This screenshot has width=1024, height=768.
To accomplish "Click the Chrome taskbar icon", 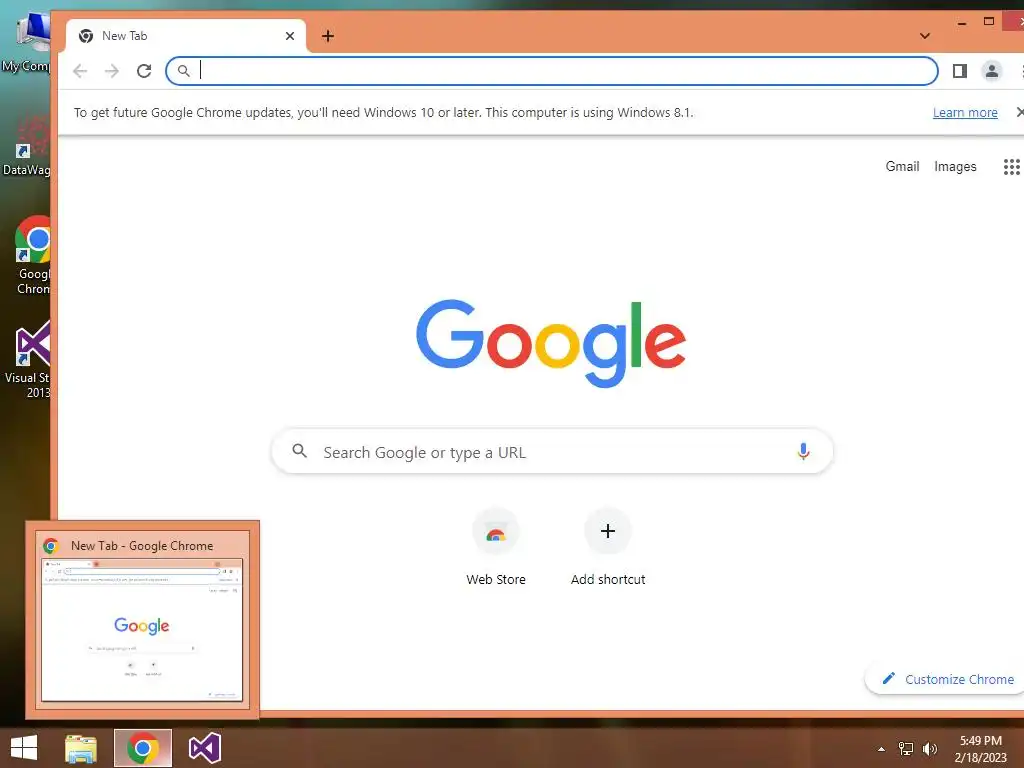I will [143, 748].
